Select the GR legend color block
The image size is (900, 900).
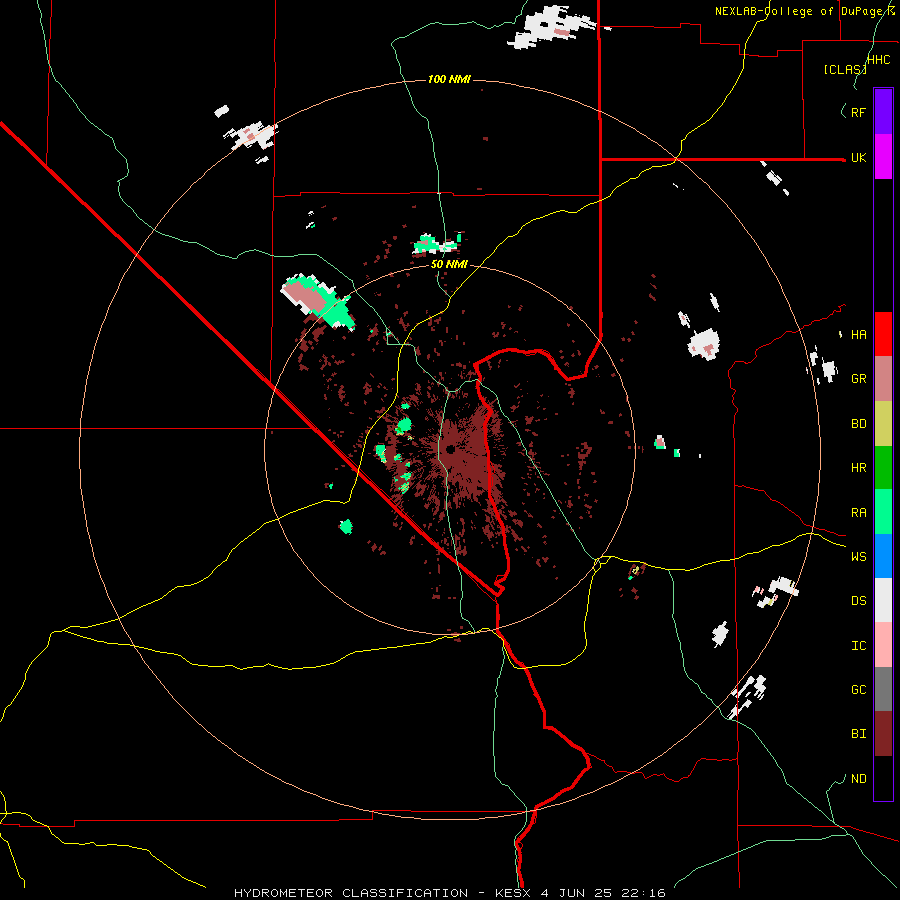pos(883,379)
